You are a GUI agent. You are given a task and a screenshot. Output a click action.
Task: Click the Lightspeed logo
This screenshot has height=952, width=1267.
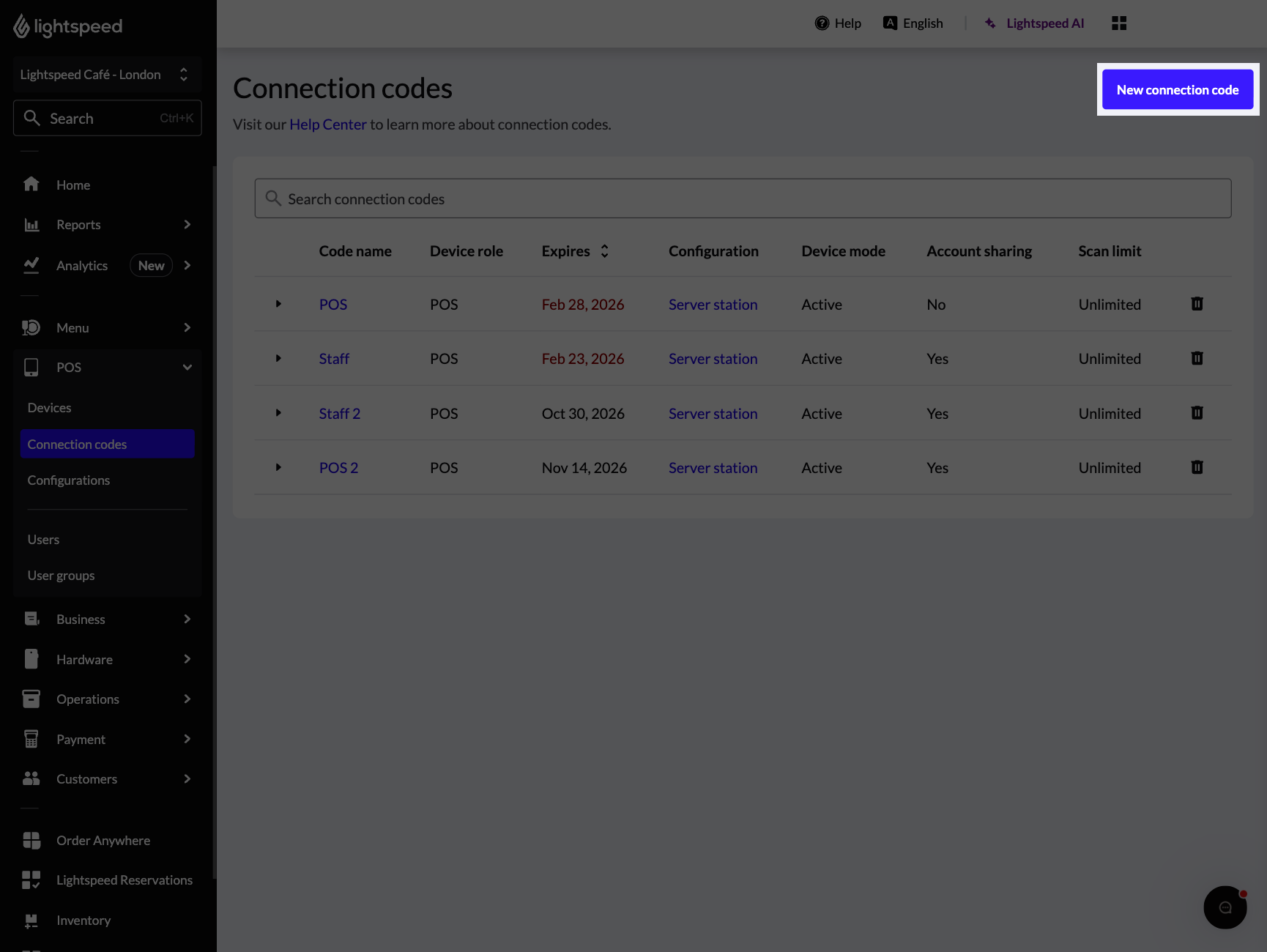(67, 26)
